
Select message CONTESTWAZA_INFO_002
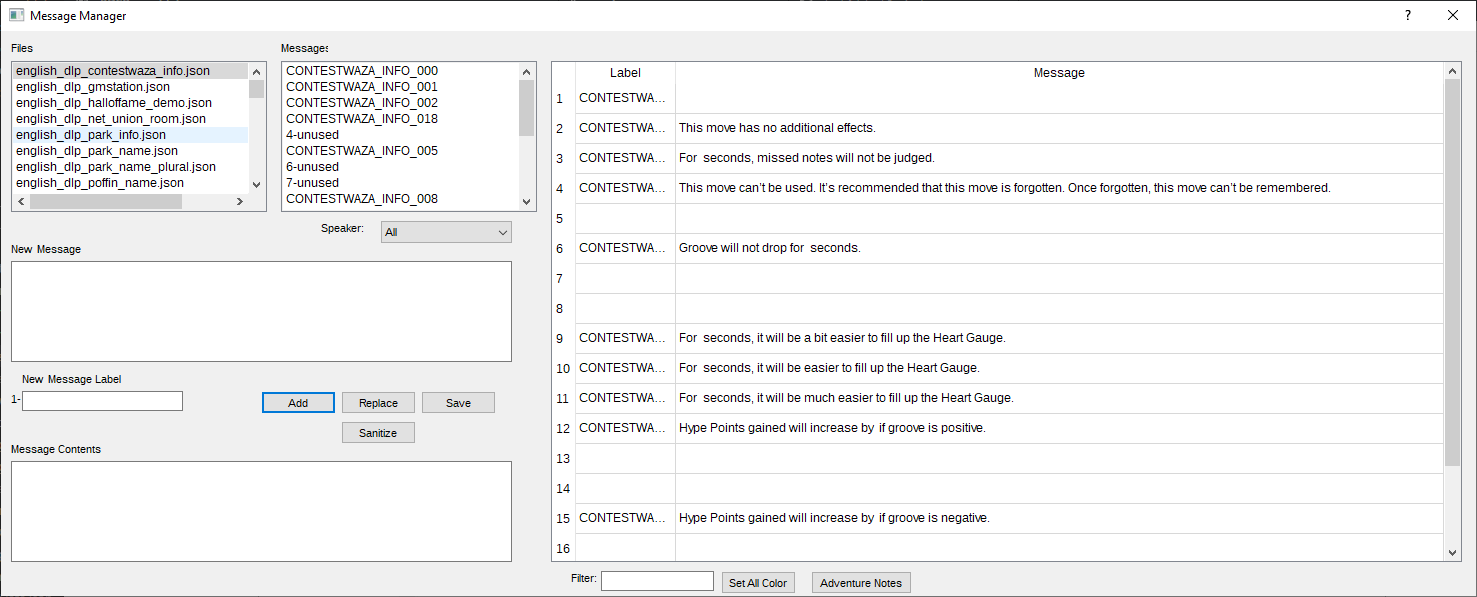click(401, 103)
